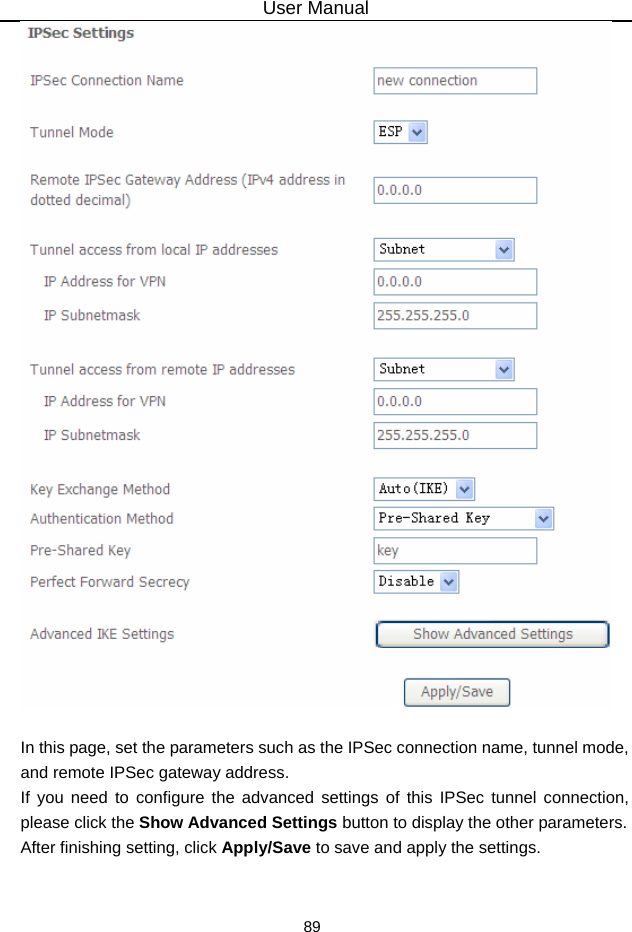Image resolution: width=632 pixels, height=932 pixels.
Task: Click the Advanced IKE Settings label
Action: 102,634
